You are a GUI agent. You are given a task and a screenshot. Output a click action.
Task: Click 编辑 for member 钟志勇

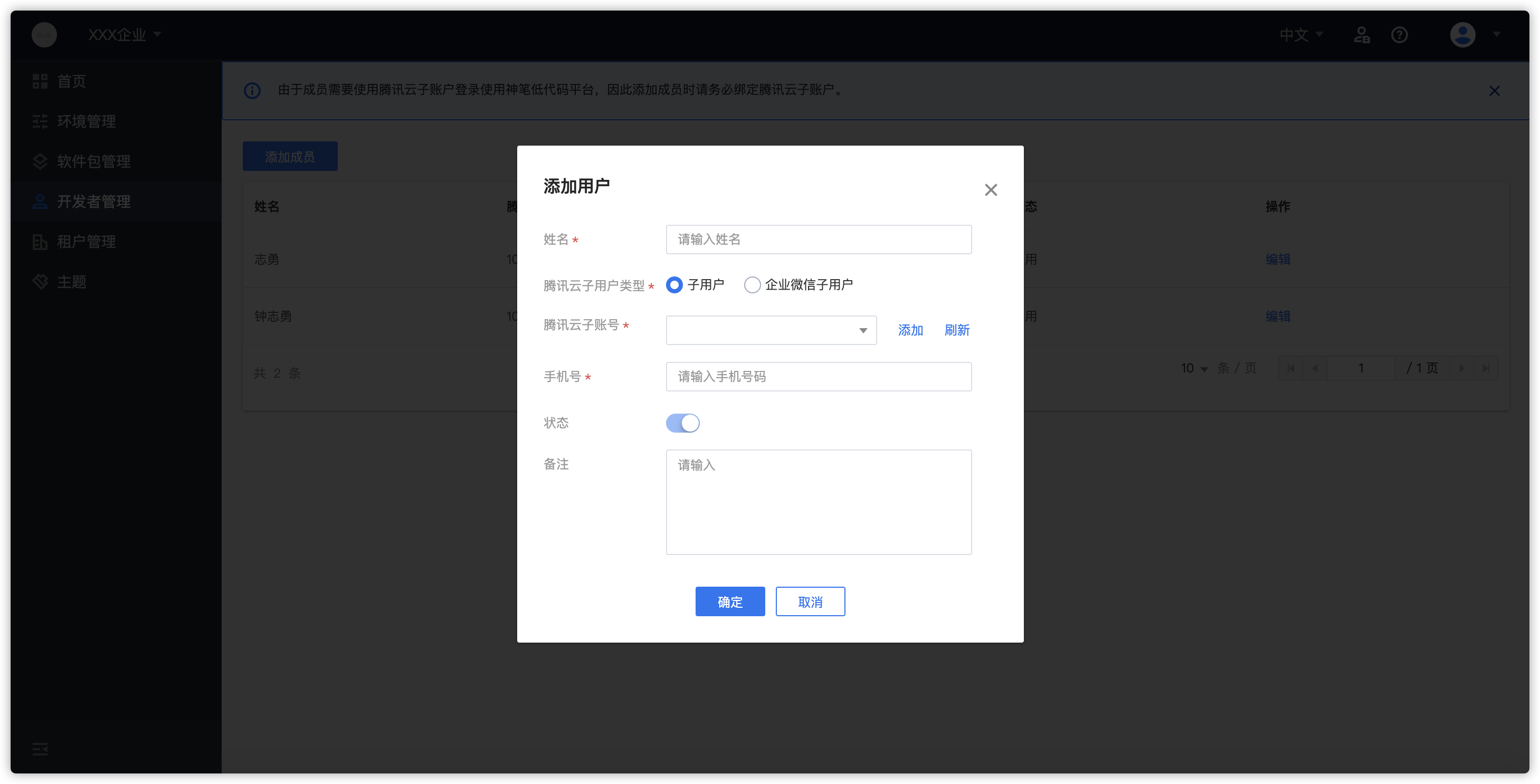[x=1278, y=316]
